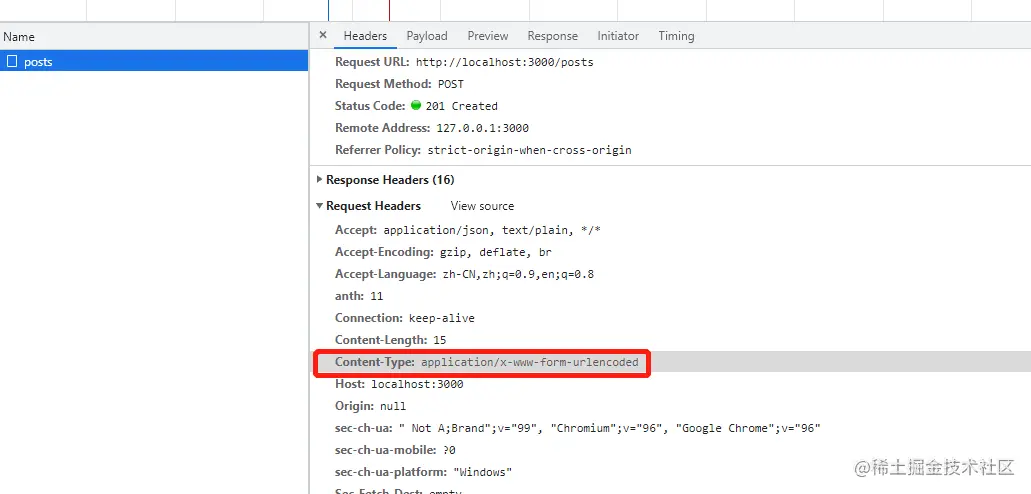Click sec-ch-ua-mobile value ?0

click(x=449, y=451)
